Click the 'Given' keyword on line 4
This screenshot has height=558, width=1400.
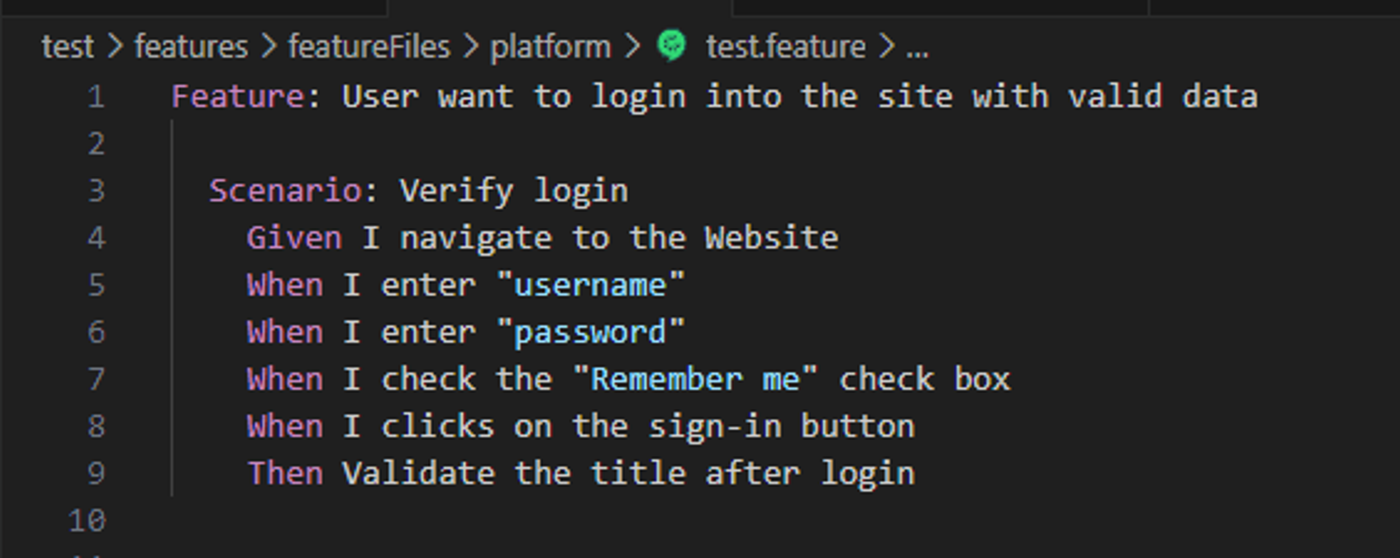(295, 238)
